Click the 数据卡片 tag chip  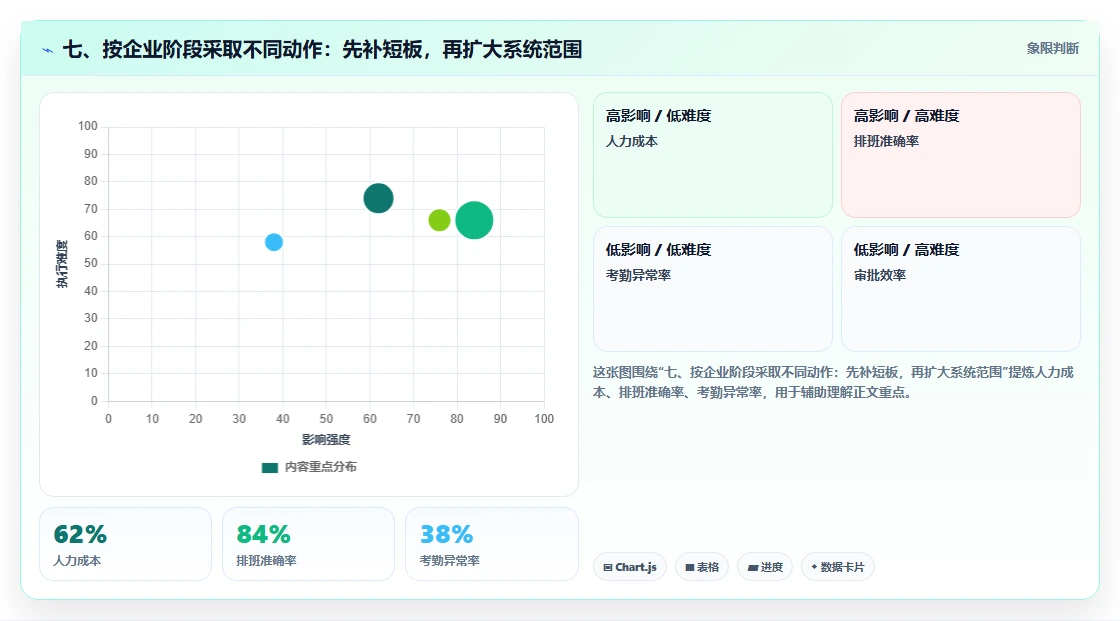837,567
